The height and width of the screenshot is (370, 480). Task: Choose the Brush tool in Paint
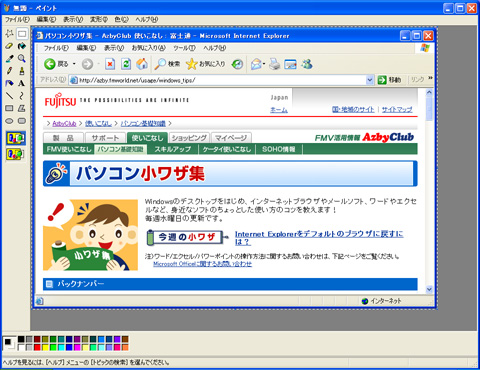[x=22, y=71]
